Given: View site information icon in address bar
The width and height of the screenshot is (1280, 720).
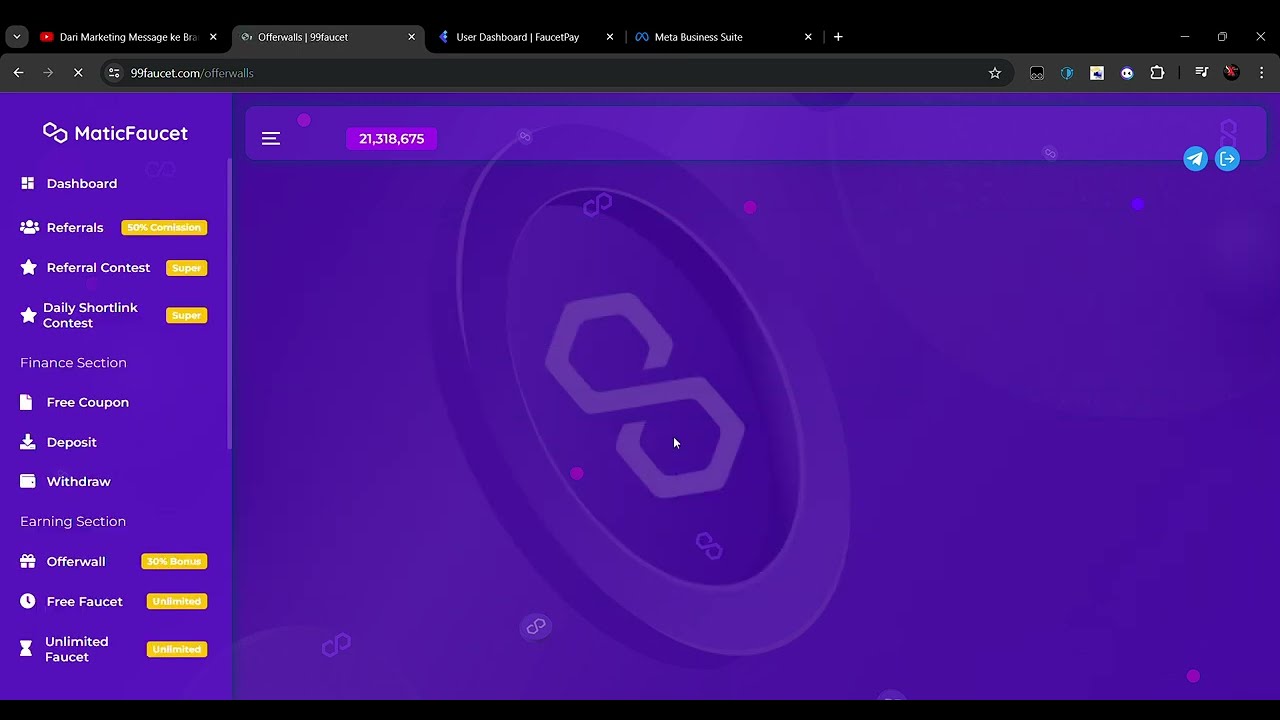Looking at the screenshot, I should (114, 73).
